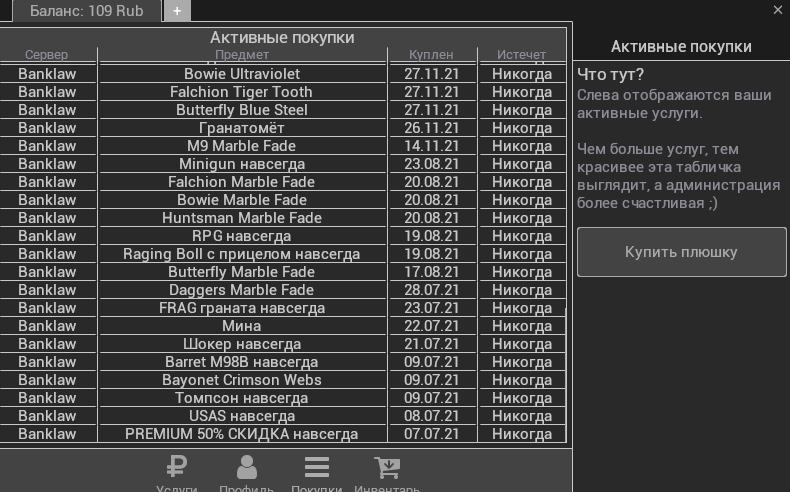Click the Что тут? heading
The width and height of the screenshot is (790, 492).
pyautogui.click(x=610, y=75)
